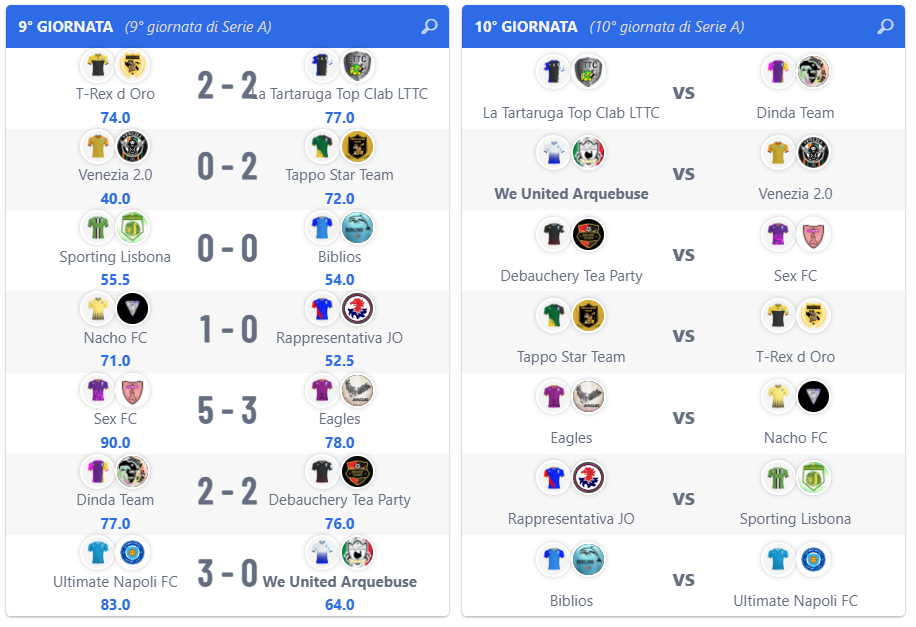Click the 9° GIORNATA header title
Screen dimensions: 916x627
click(x=65, y=27)
